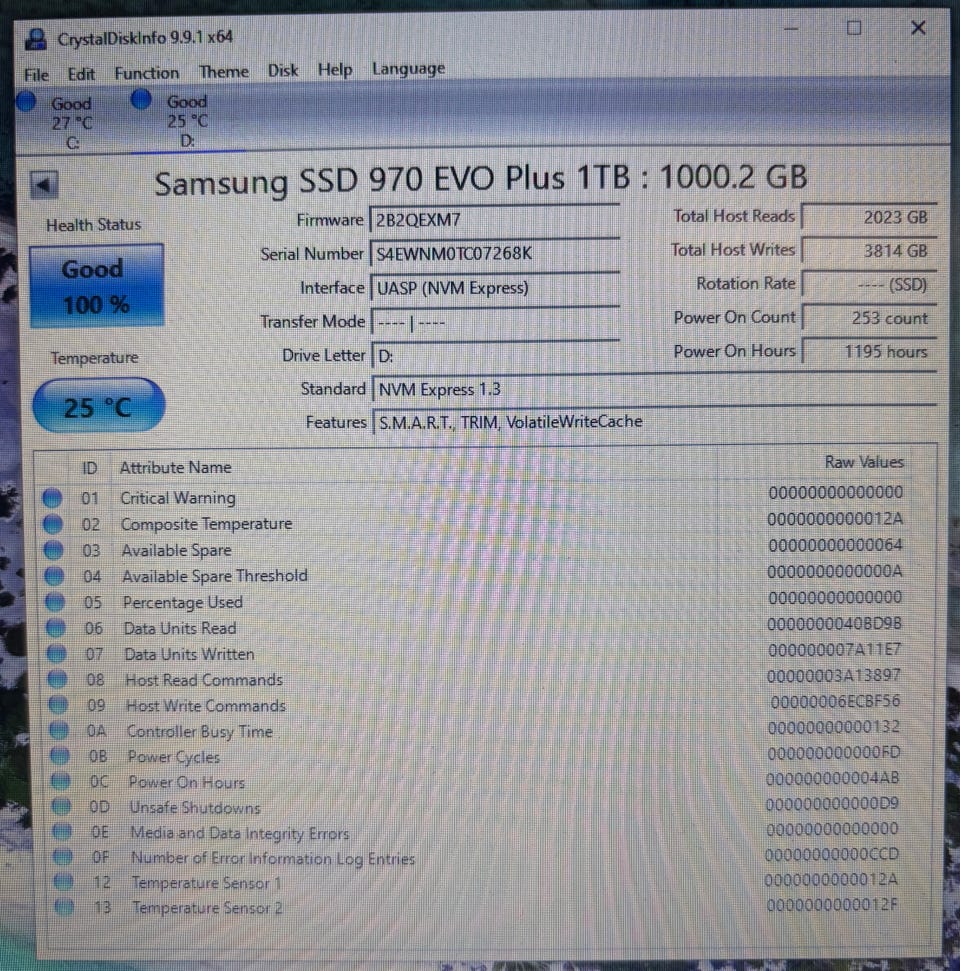Select the Controller Busy Time attribute name
This screenshot has height=971, width=960.
tap(199, 731)
